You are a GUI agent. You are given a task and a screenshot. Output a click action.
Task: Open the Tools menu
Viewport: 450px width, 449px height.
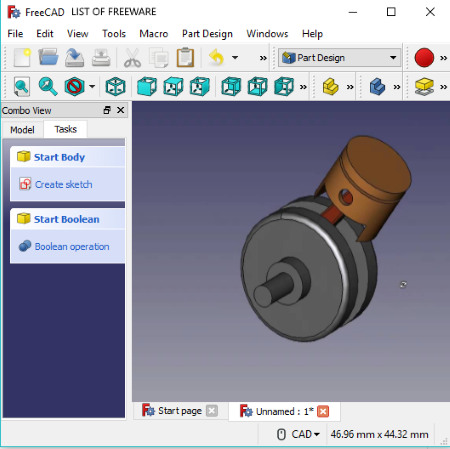coord(114,34)
